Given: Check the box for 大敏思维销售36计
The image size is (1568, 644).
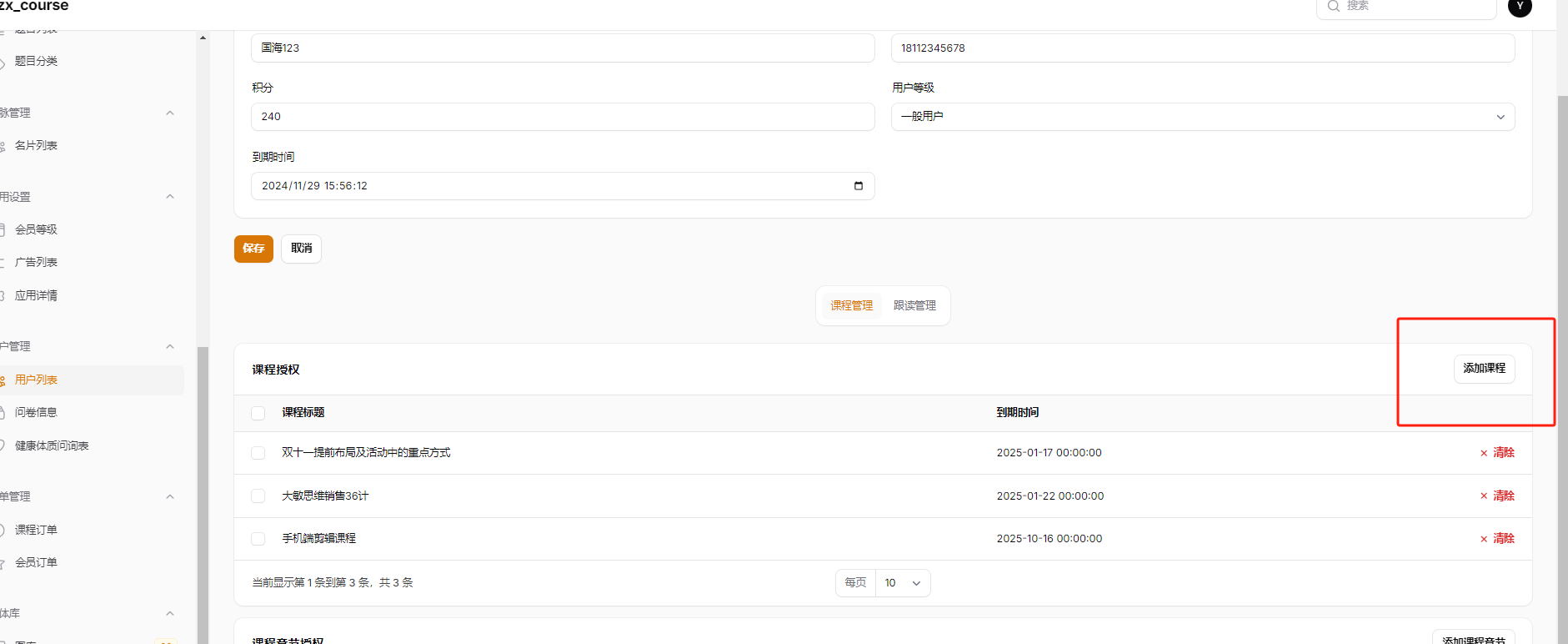Looking at the screenshot, I should 258,496.
